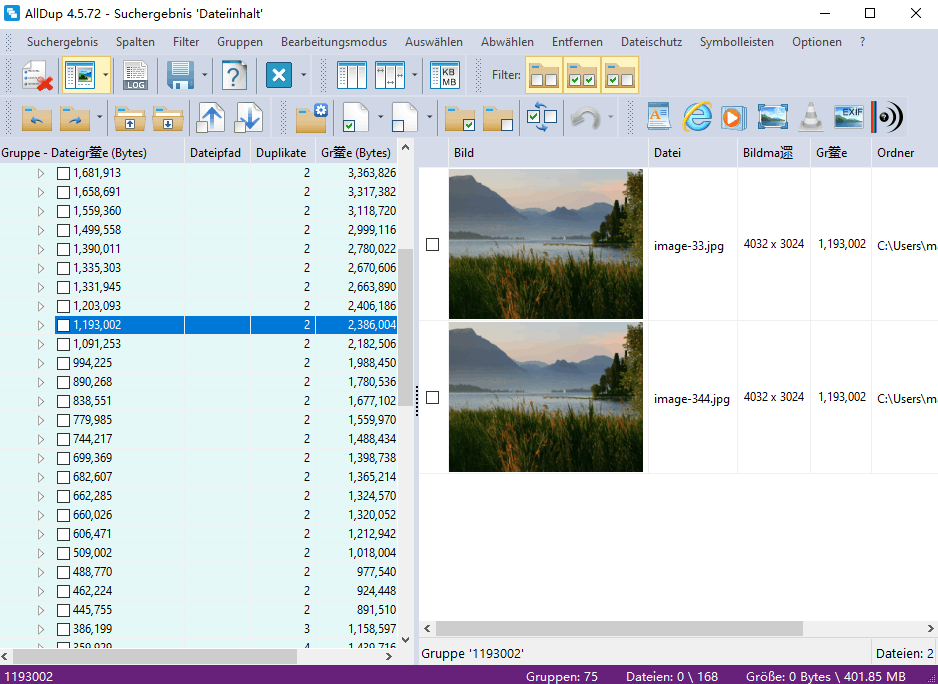This screenshot has width=938, height=684.
Task: Click the orange media player icon
Action: [733, 117]
